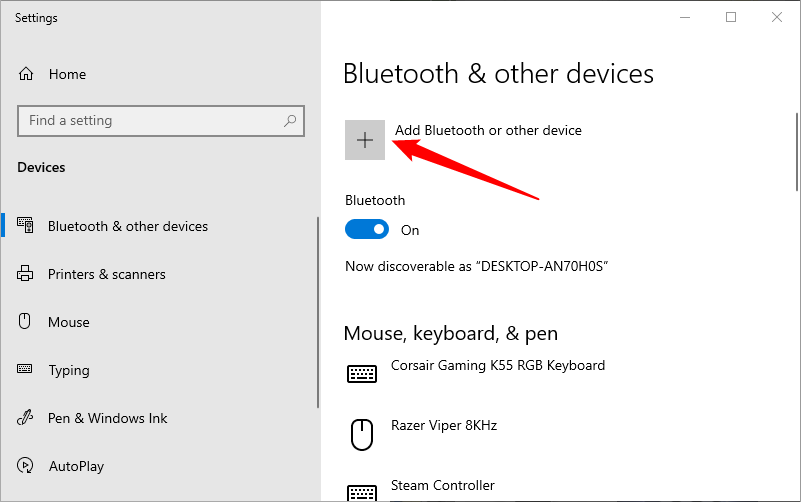The width and height of the screenshot is (801, 502).
Task: Open Pen & Windows Ink settings
Action: 108,418
